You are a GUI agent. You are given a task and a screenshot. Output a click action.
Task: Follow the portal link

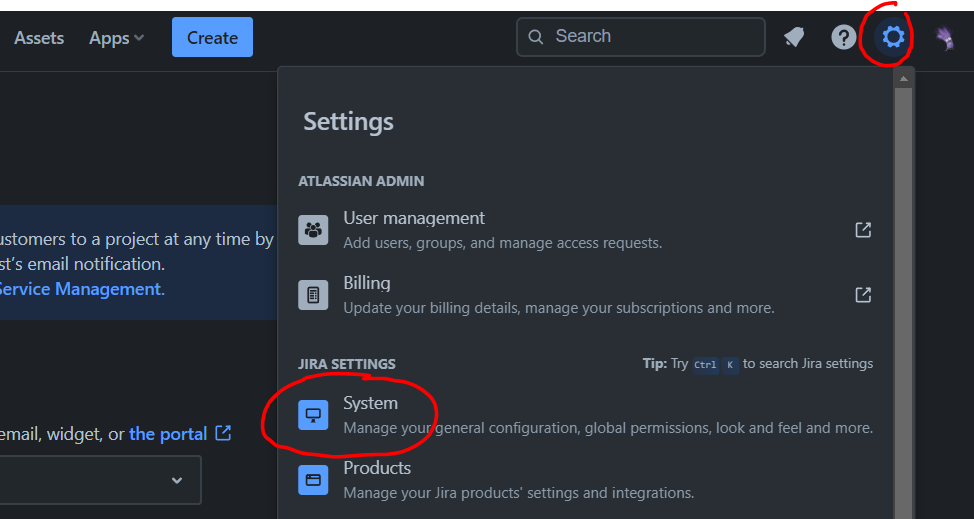168,433
